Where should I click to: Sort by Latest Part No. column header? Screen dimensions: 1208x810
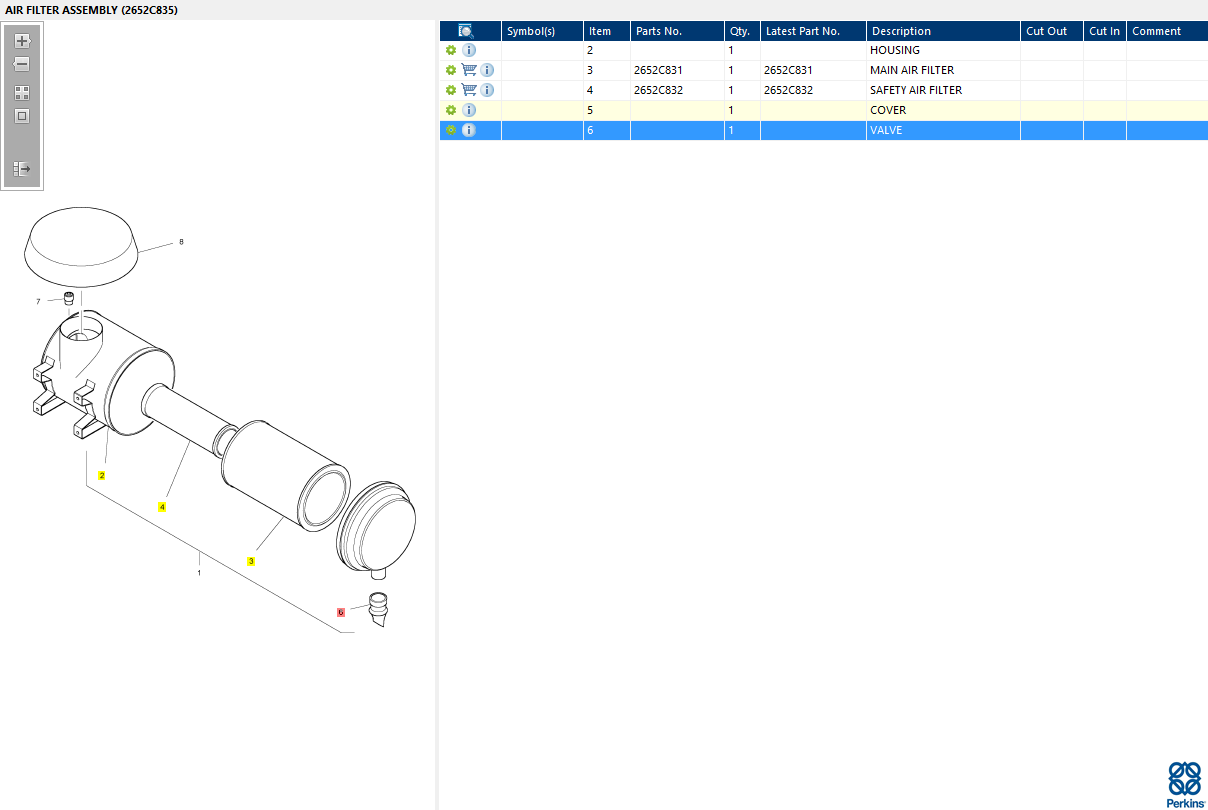click(x=813, y=31)
